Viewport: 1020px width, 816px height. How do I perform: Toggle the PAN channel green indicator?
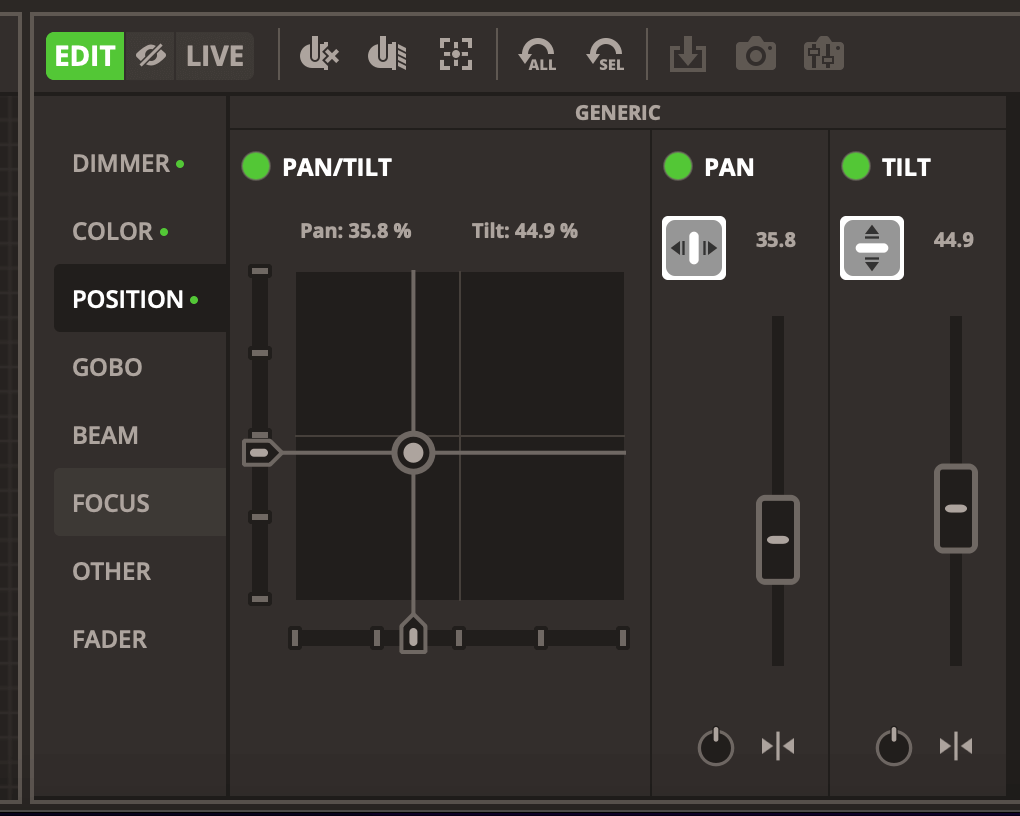point(678,167)
